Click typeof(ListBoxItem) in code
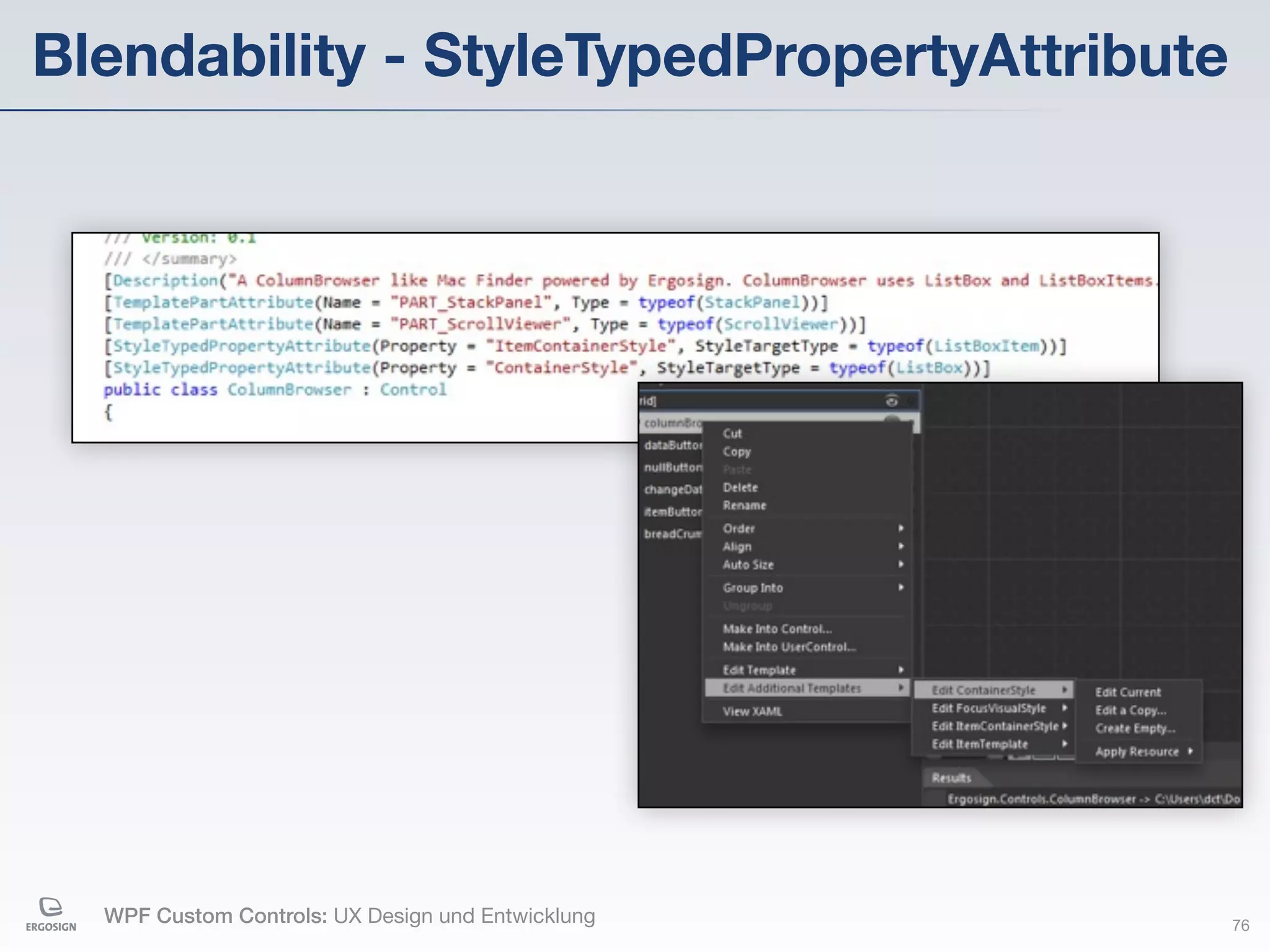Viewport: 1270px width, 952px height. [962, 346]
